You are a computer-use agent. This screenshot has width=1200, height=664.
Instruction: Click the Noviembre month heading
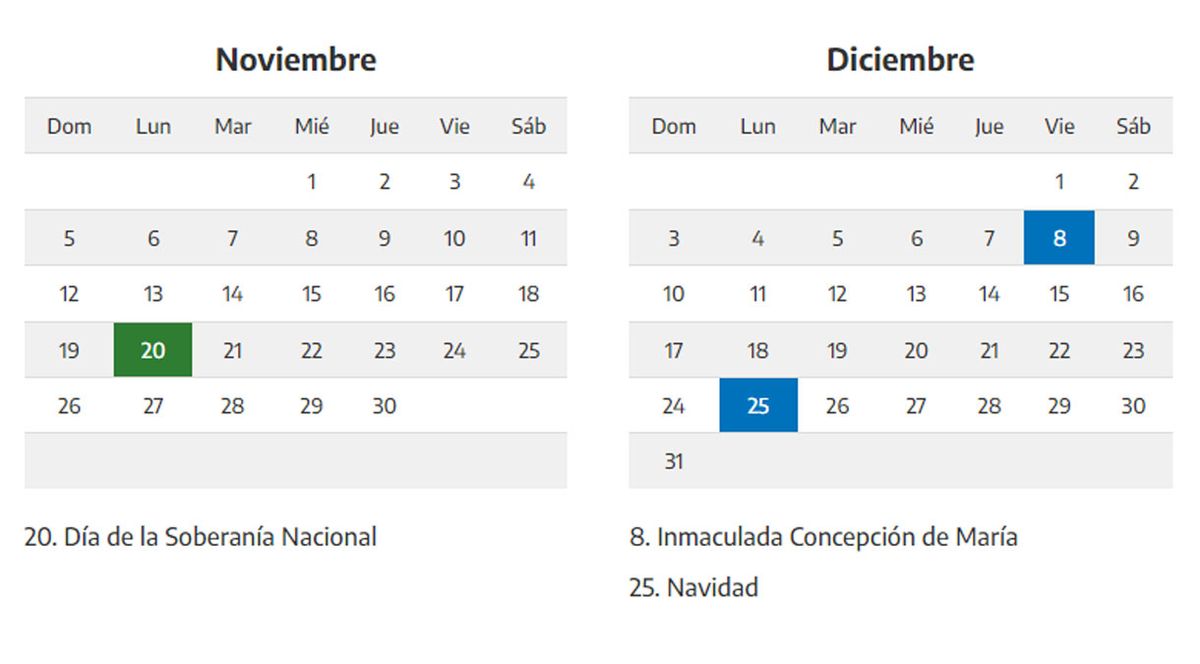(296, 60)
